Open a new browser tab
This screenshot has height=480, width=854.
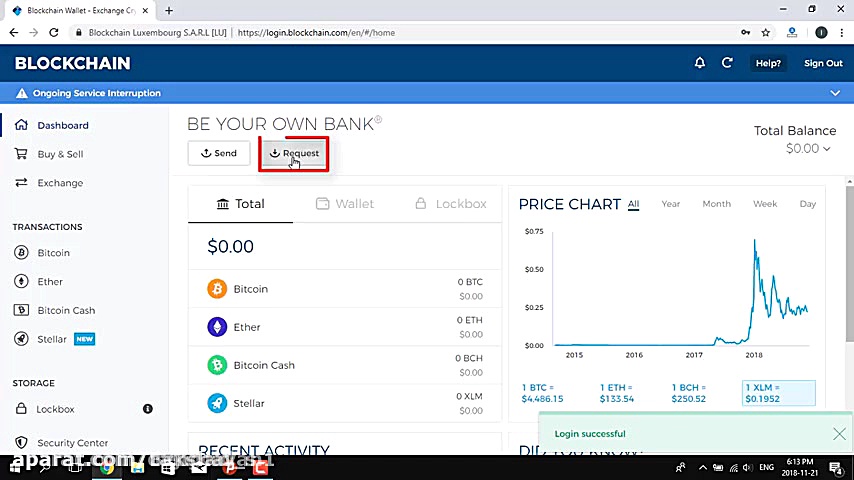tap(169, 10)
